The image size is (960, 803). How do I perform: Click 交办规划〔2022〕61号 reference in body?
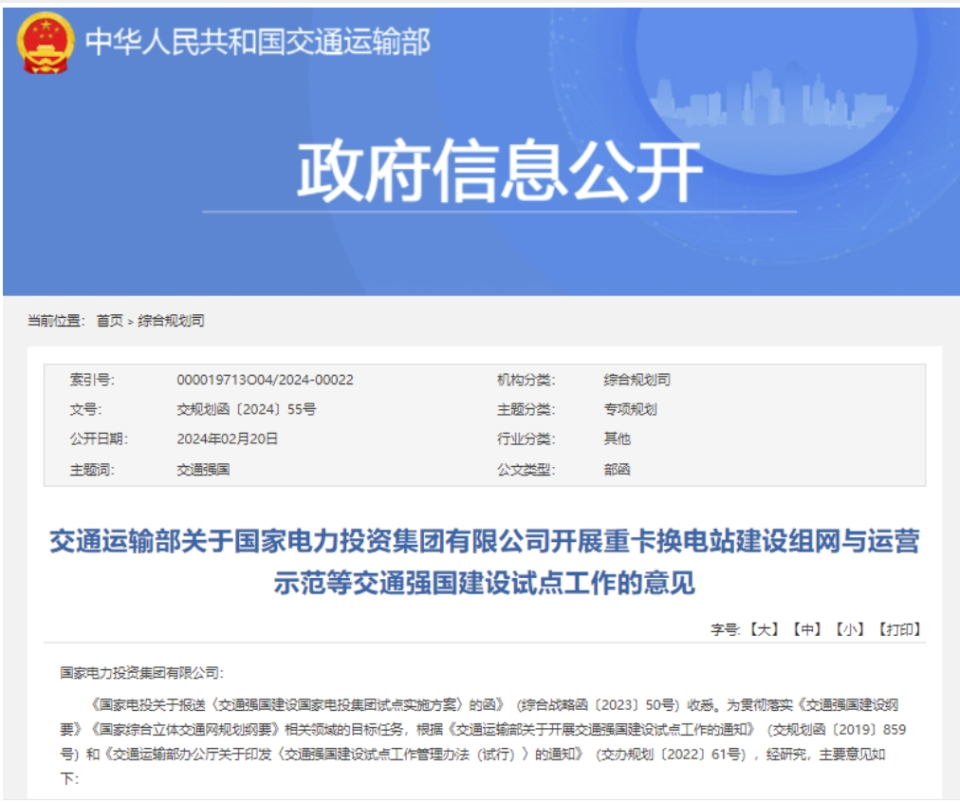672,754
